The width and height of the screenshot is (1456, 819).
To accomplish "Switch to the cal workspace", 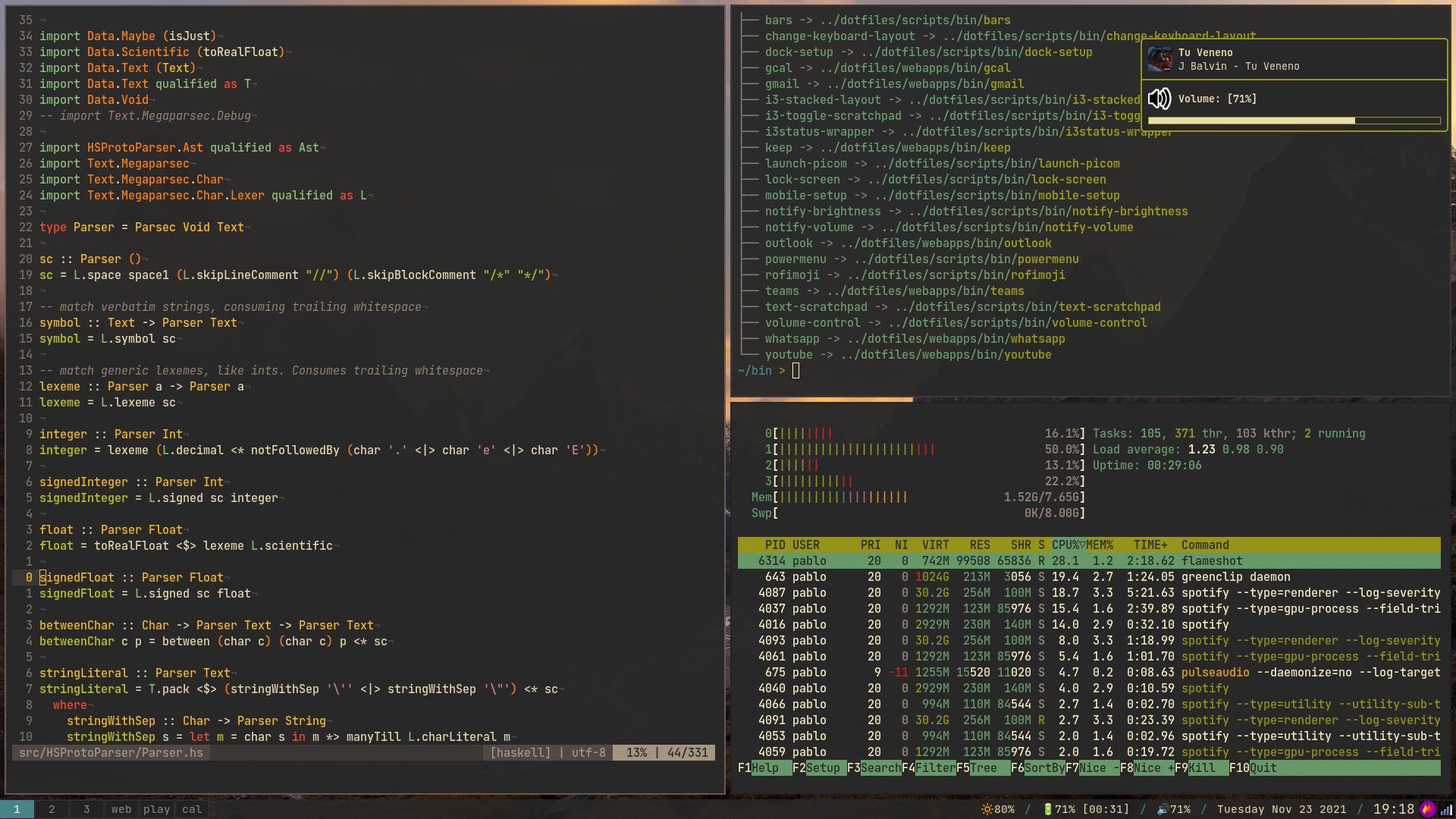I will pyautogui.click(x=192, y=809).
